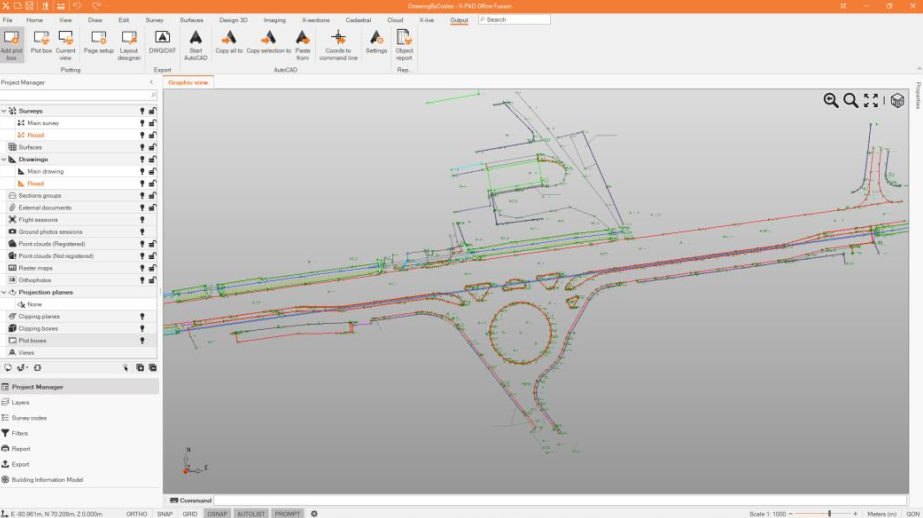
Task: Click the Add plot box tool
Action: click(12, 44)
